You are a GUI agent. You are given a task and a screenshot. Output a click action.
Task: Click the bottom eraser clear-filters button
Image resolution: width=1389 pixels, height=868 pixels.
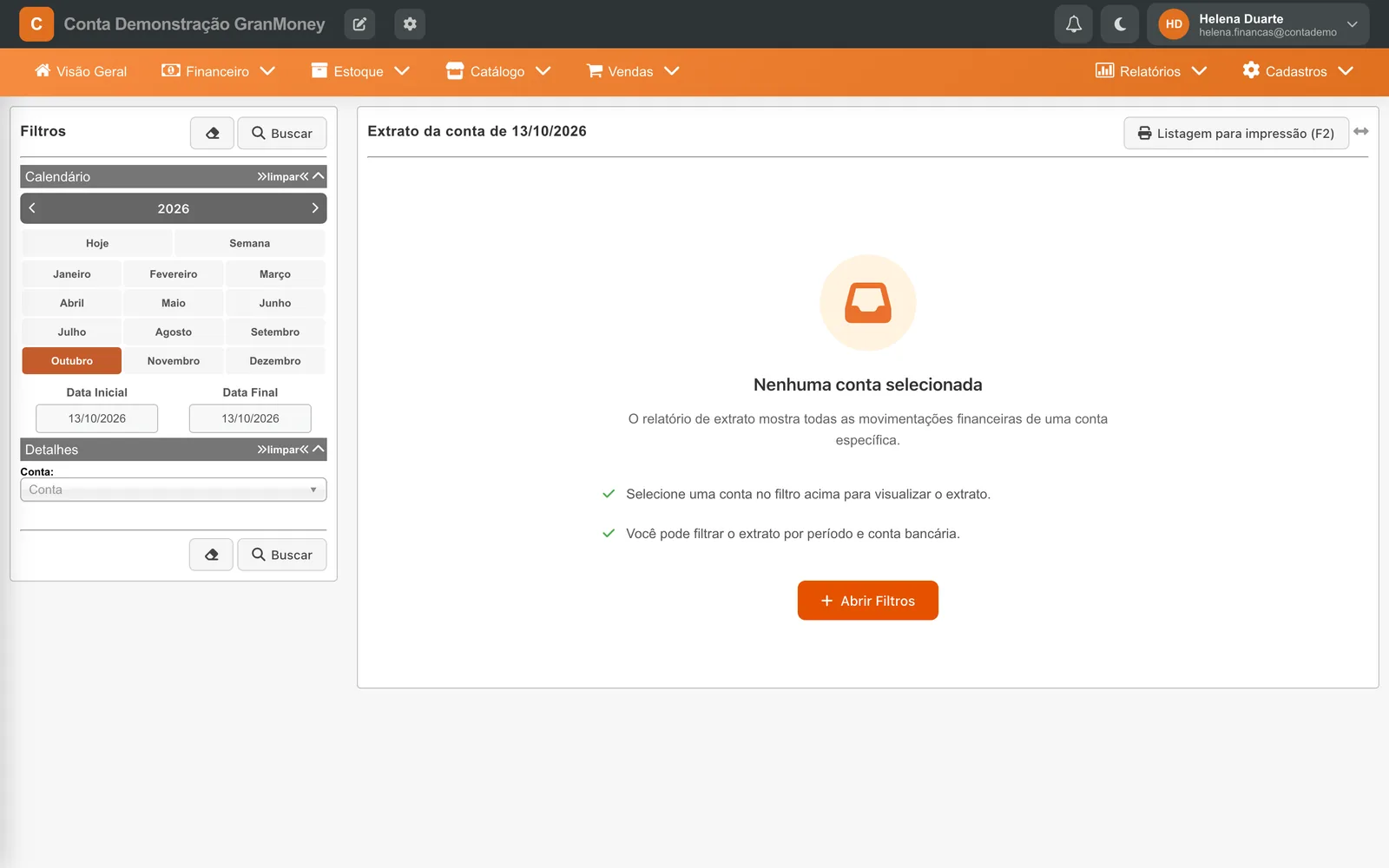click(211, 555)
